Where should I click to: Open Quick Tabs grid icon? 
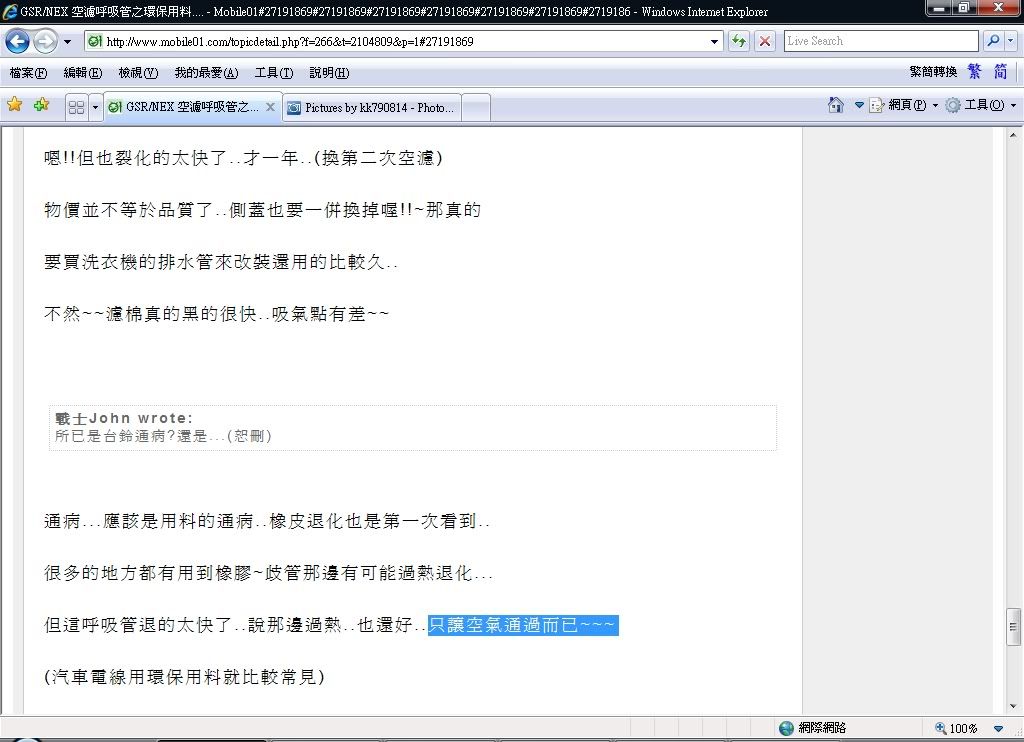click(75, 107)
